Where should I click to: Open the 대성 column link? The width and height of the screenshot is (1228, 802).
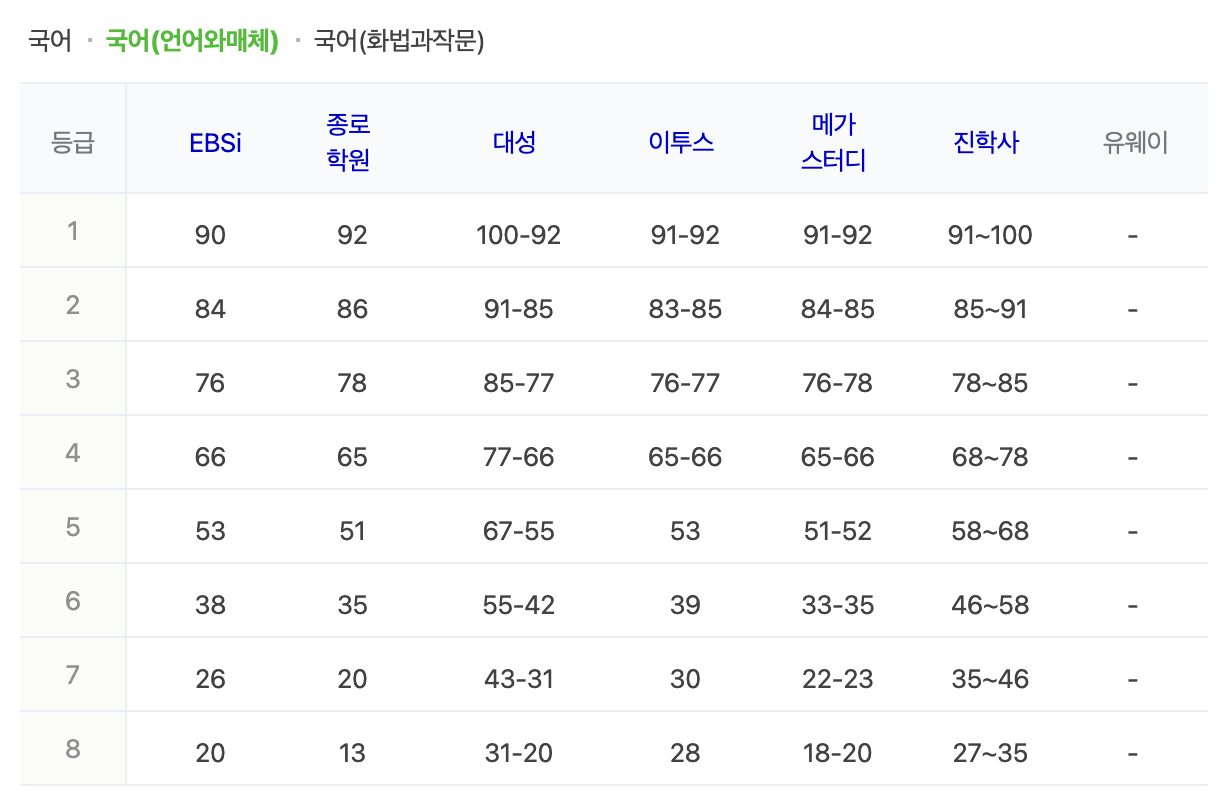[x=515, y=142]
